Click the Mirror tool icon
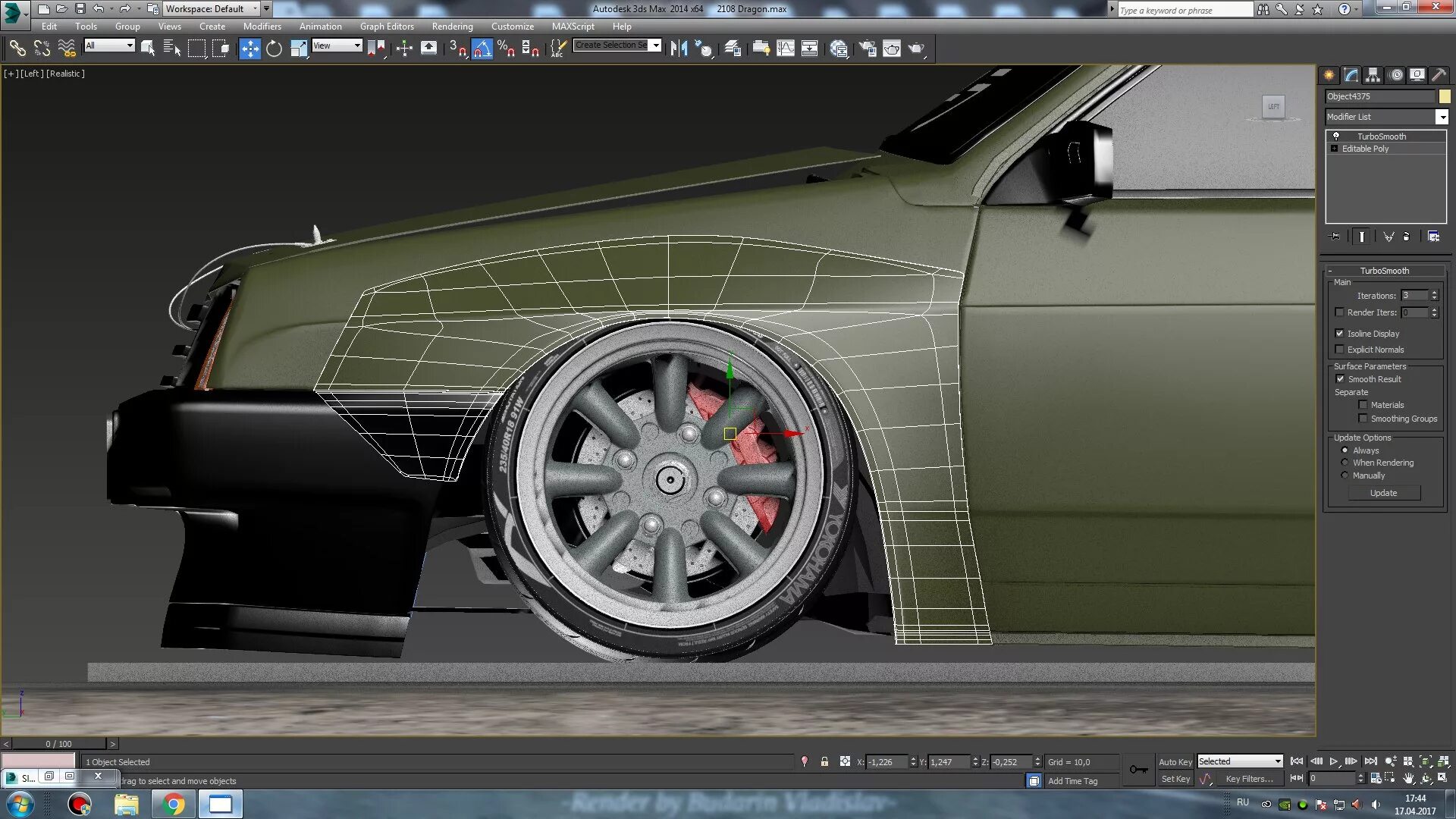This screenshot has width=1456, height=819. coord(678,49)
